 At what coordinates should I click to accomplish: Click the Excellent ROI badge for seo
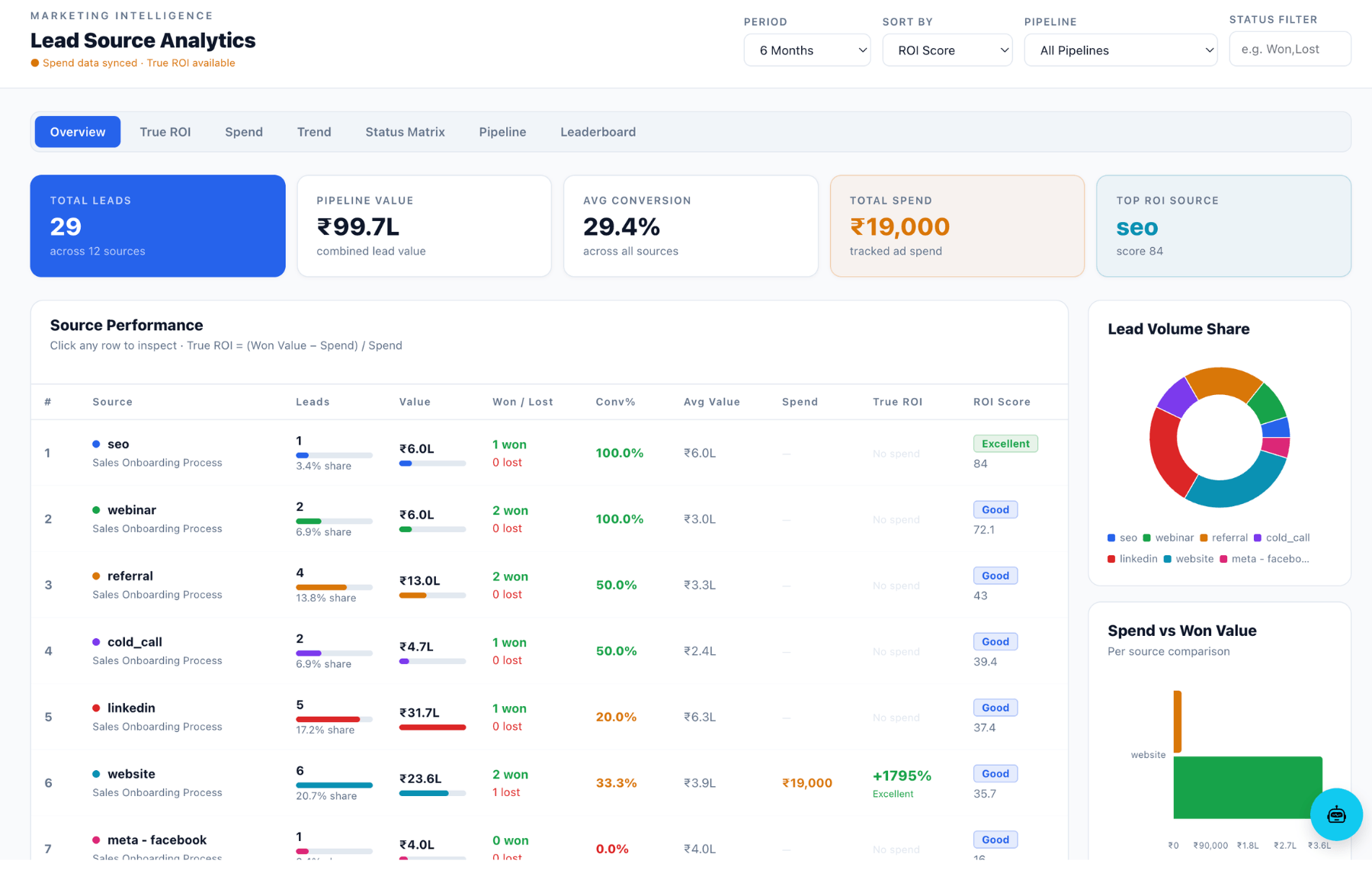click(1005, 444)
